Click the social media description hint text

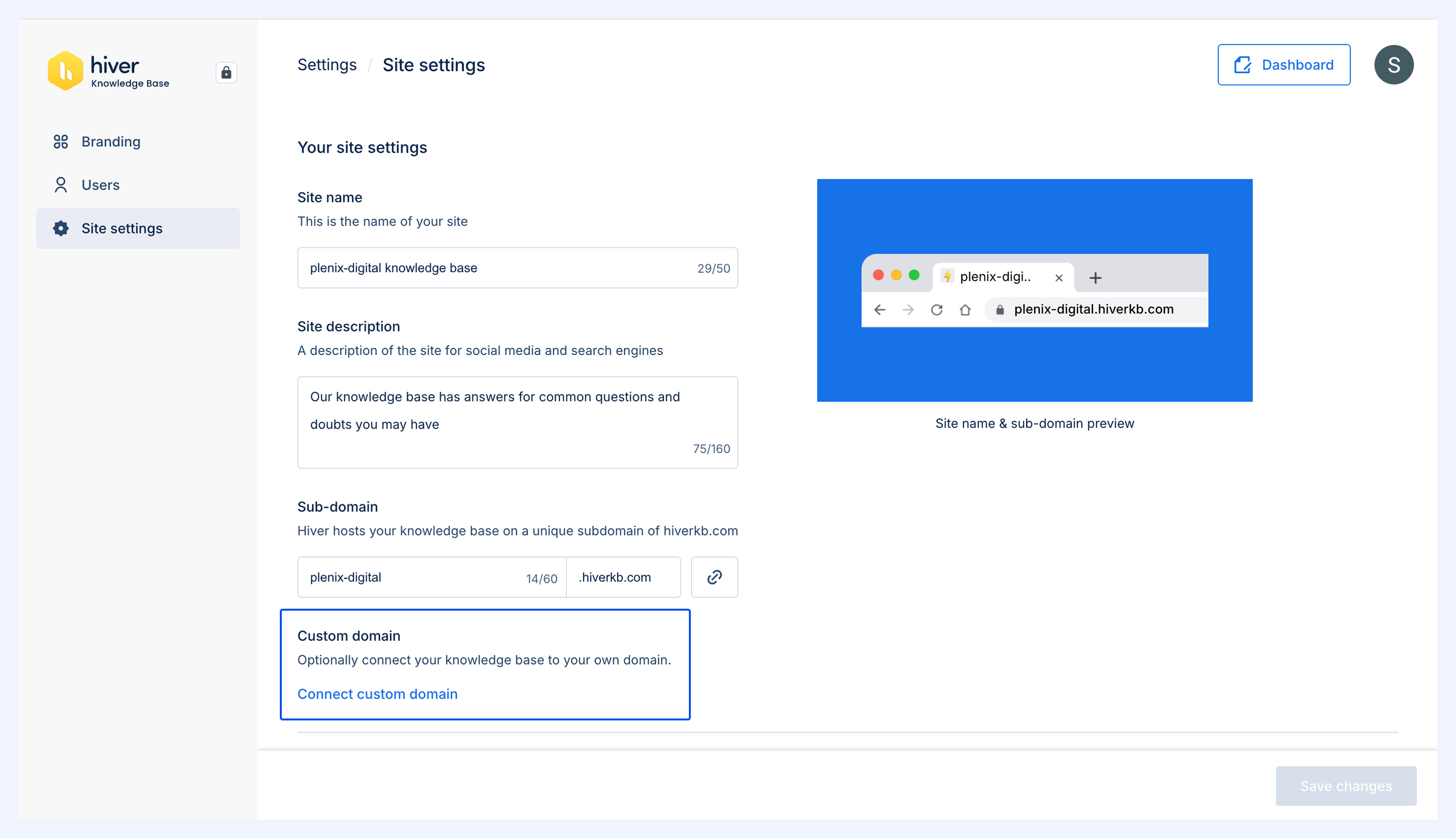[480, 351]
